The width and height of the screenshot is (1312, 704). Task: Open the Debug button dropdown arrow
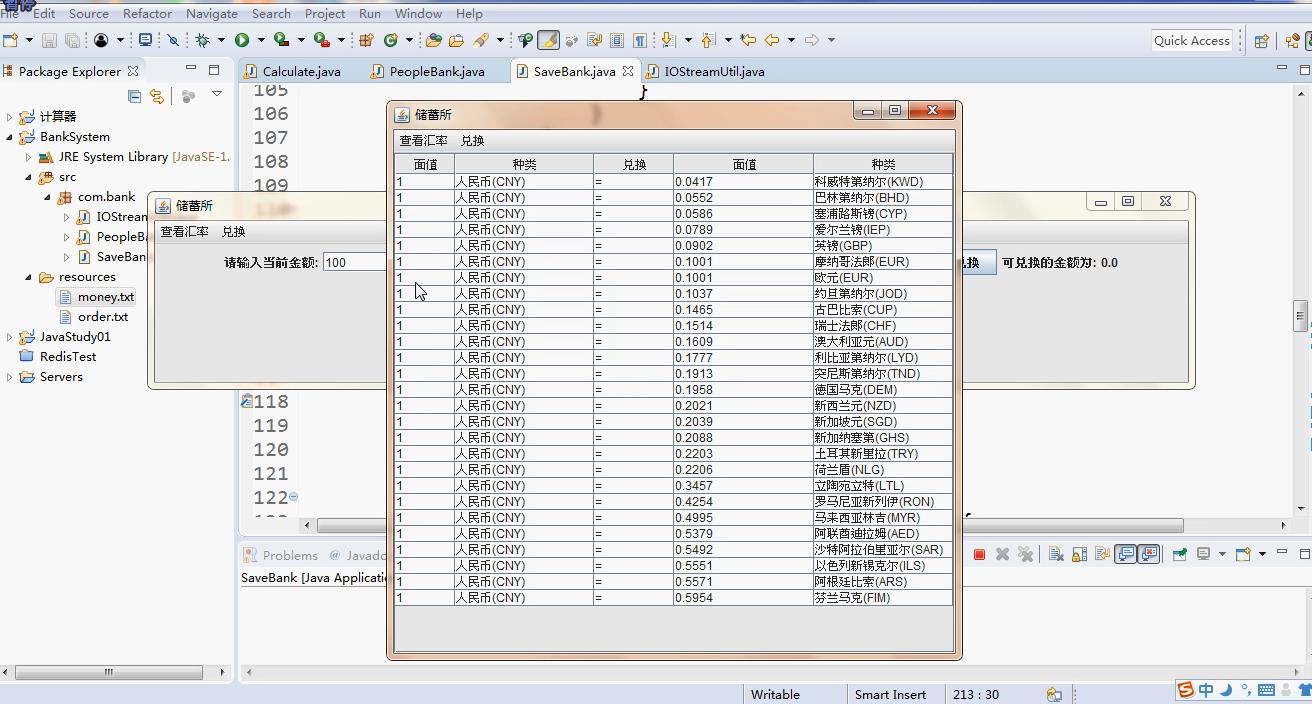pos(221,40)
